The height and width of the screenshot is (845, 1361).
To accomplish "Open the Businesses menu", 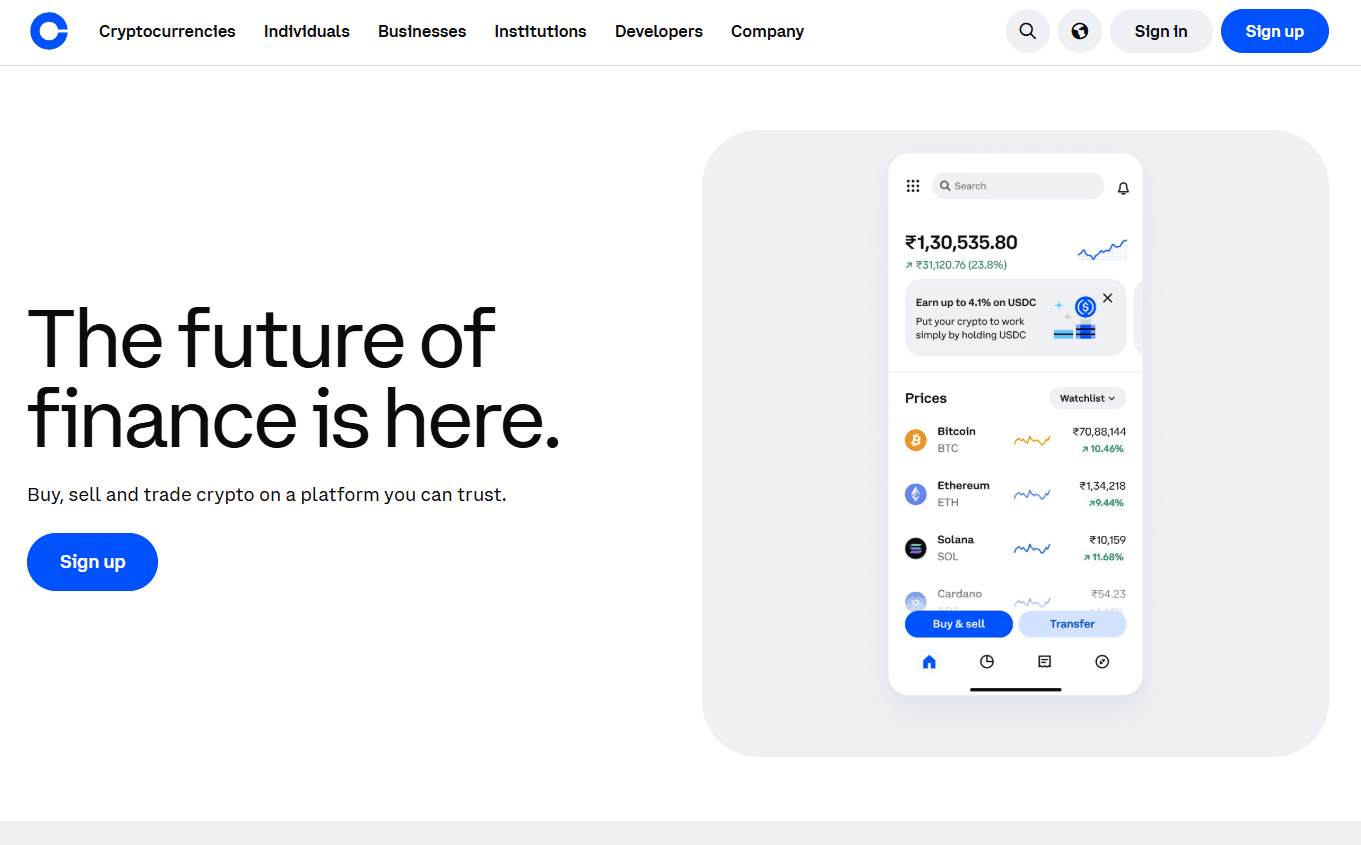I will [x=422, y=31].
